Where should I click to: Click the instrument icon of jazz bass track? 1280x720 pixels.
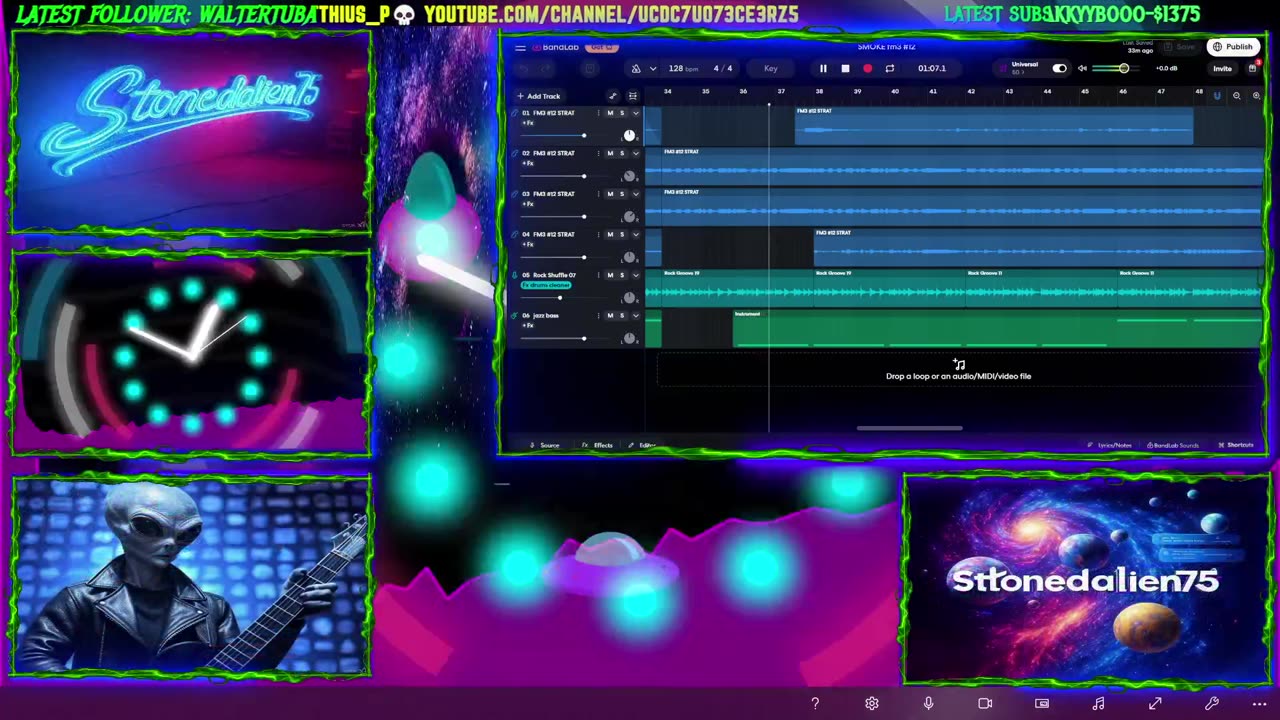(514, 316)
